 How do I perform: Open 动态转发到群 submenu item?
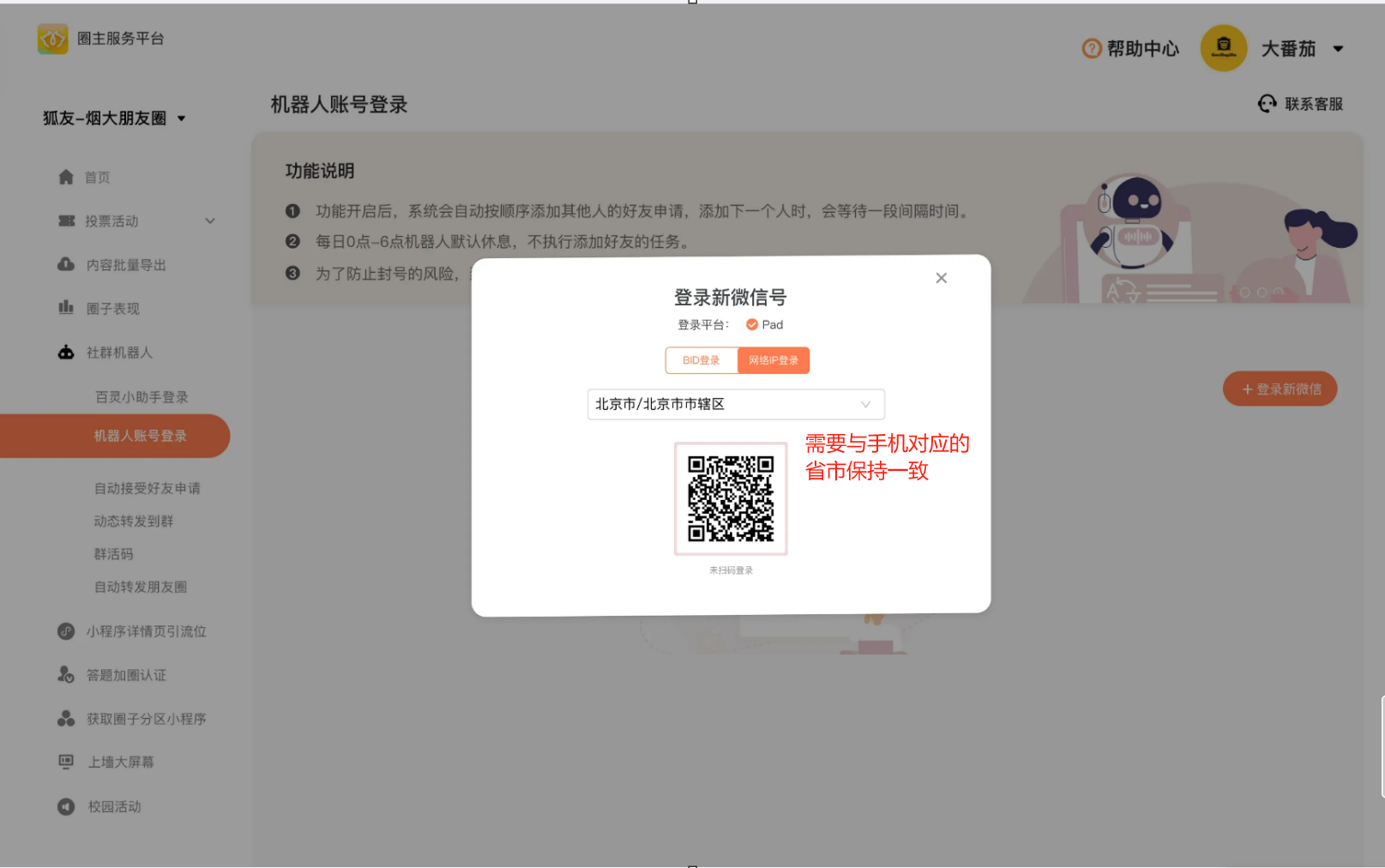(134, 521)
